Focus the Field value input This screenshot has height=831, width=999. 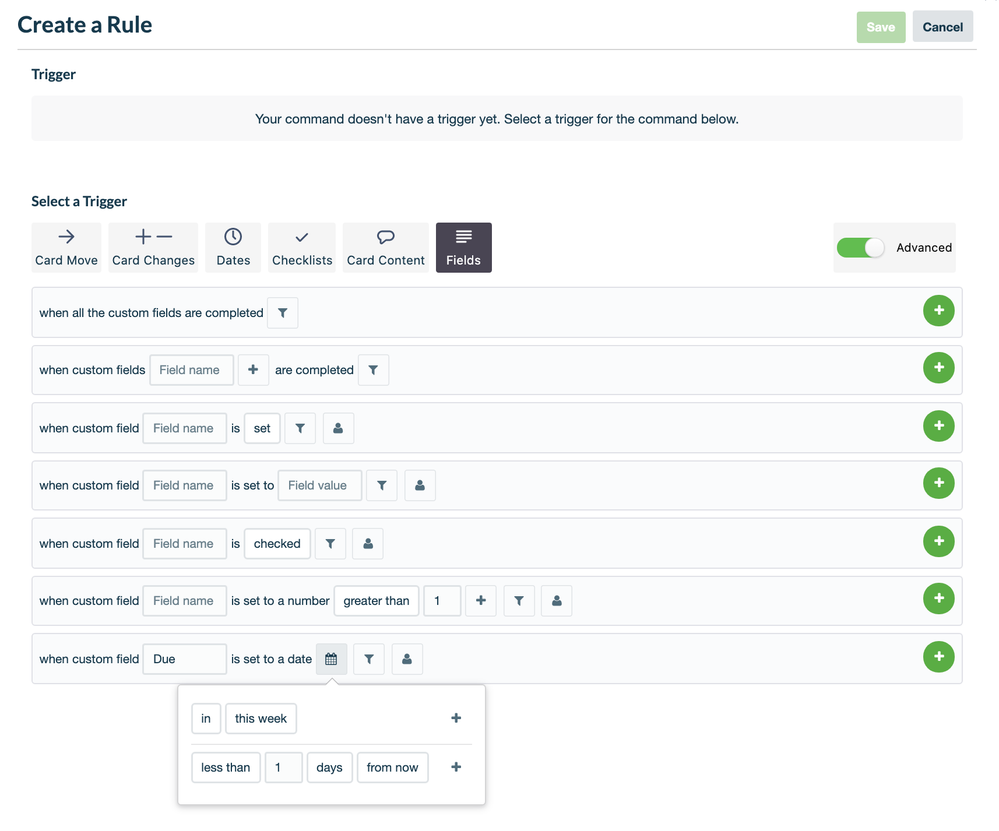[x=320, y=486]
